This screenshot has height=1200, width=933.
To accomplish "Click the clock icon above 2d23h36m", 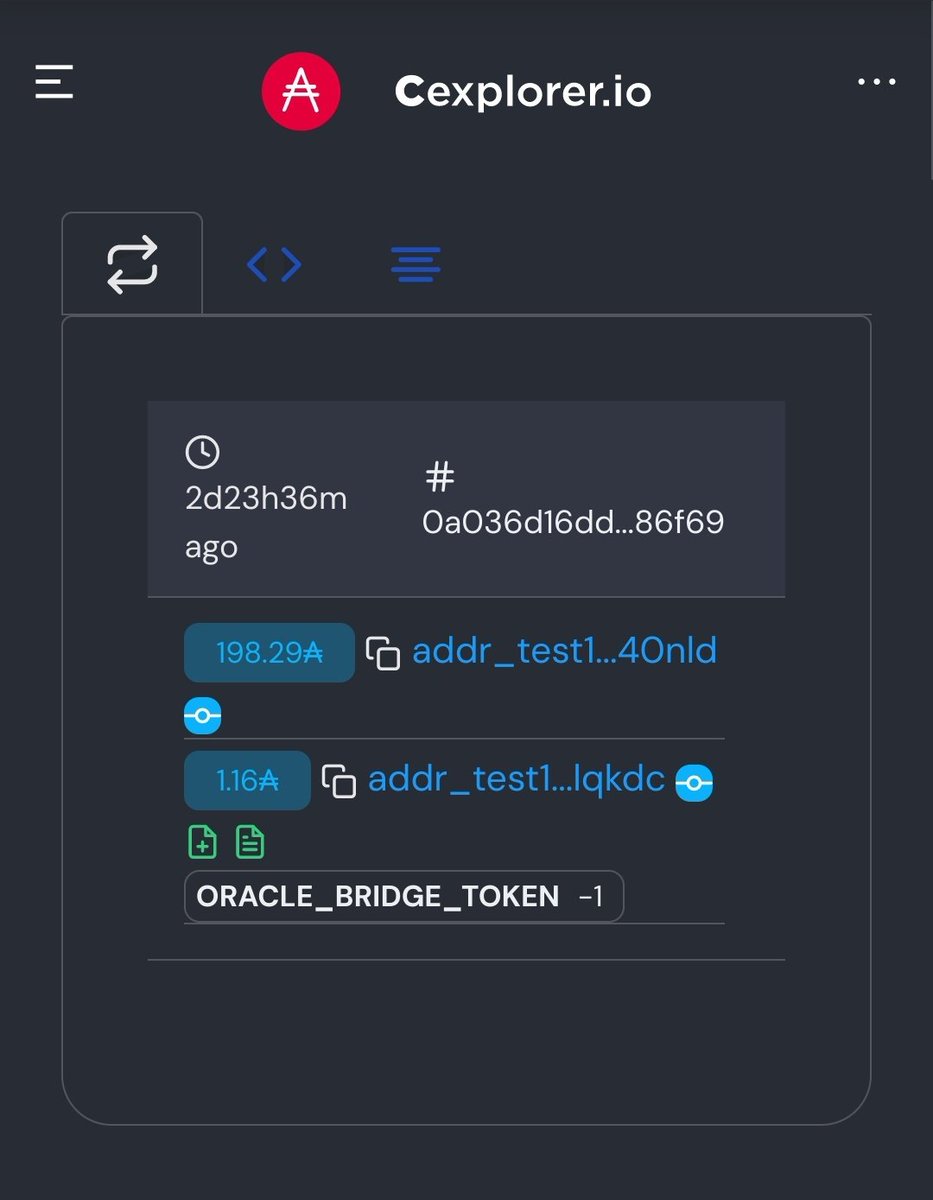I will click(x=202, y=452).
